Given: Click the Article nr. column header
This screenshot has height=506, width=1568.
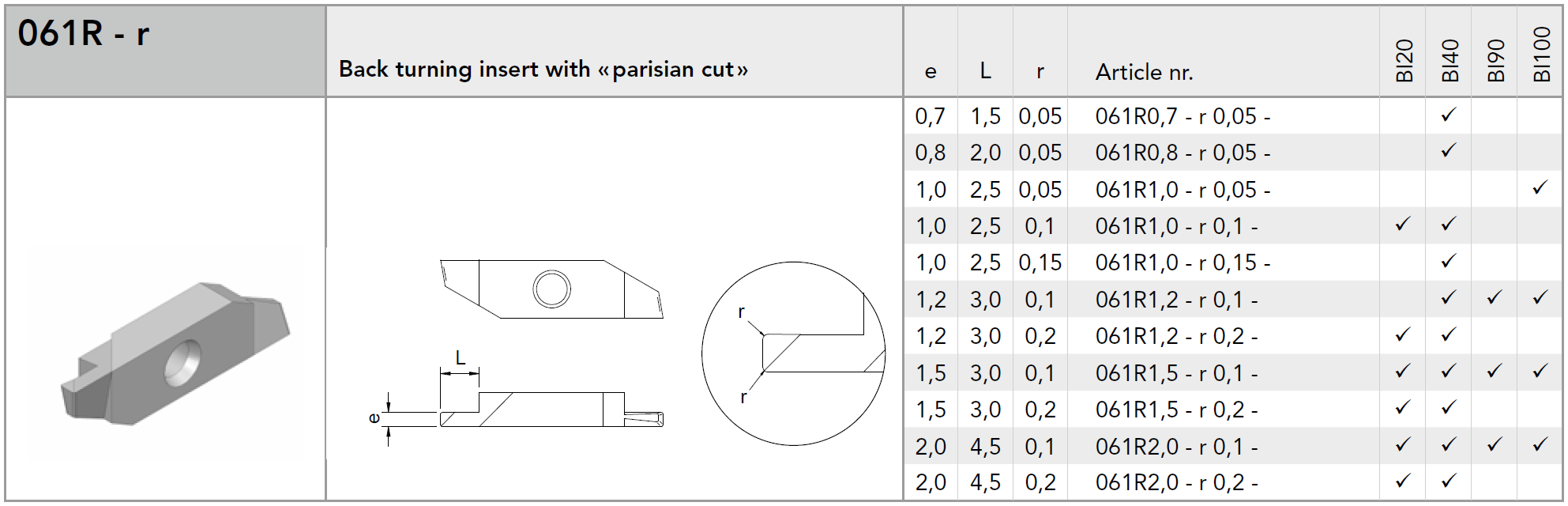Looking at the screenshot, I should tap(1144, 72).
